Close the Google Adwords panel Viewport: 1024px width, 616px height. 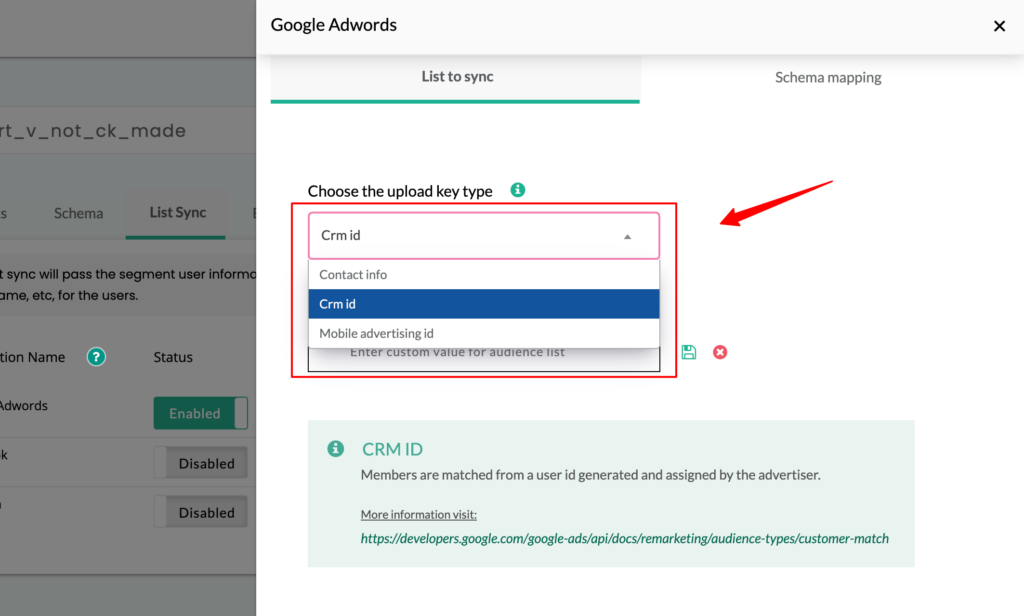[x=999, y=26]
